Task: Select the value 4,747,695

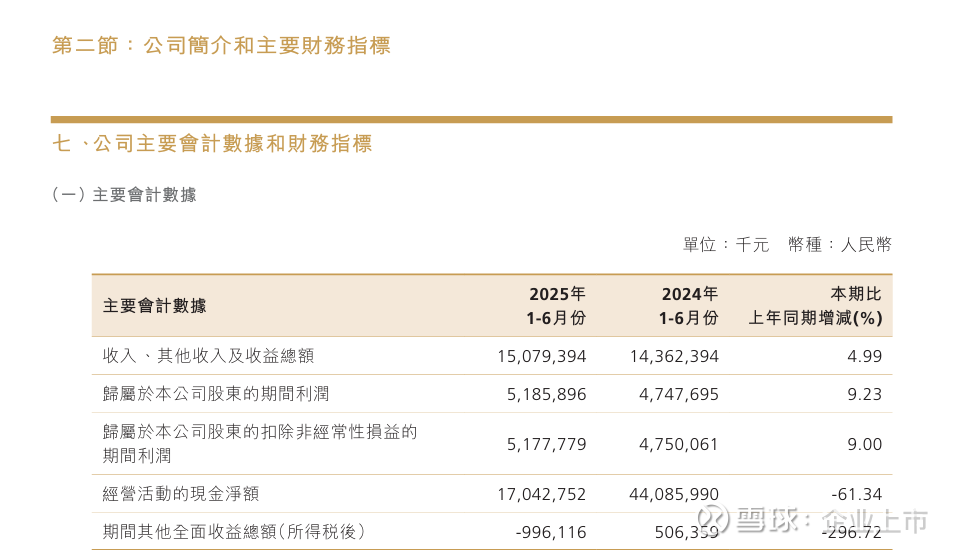Action: tap(679, 395)
